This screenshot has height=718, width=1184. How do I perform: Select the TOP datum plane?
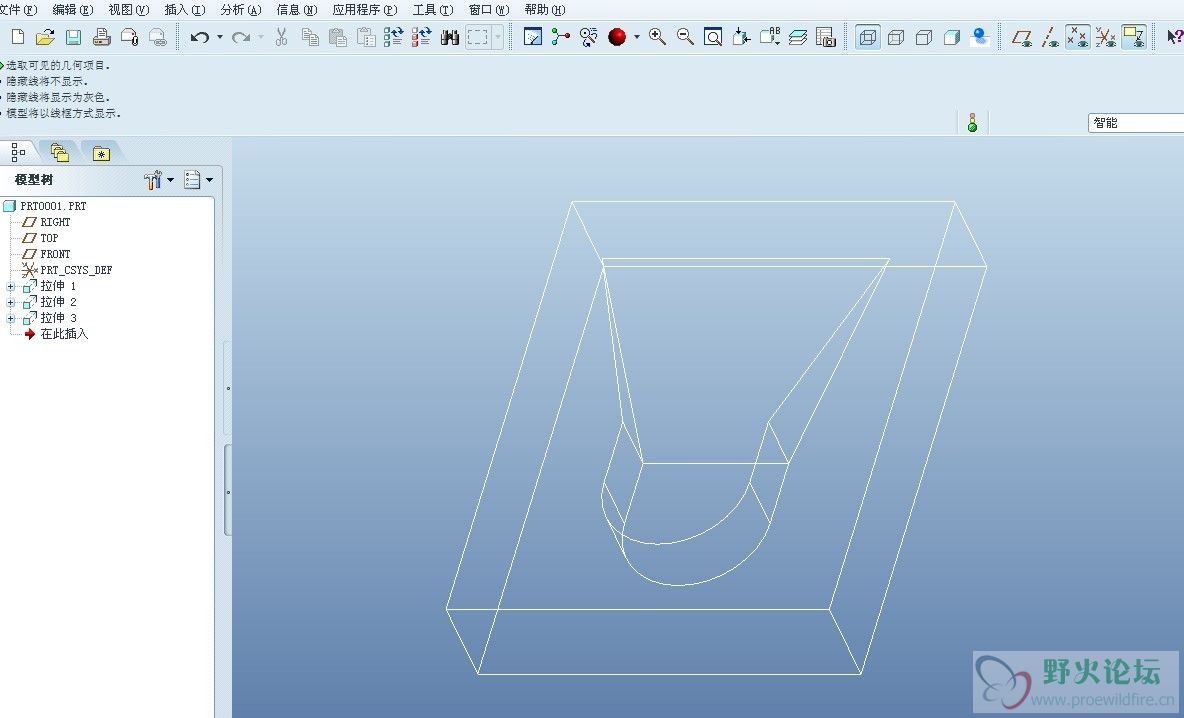48,238
